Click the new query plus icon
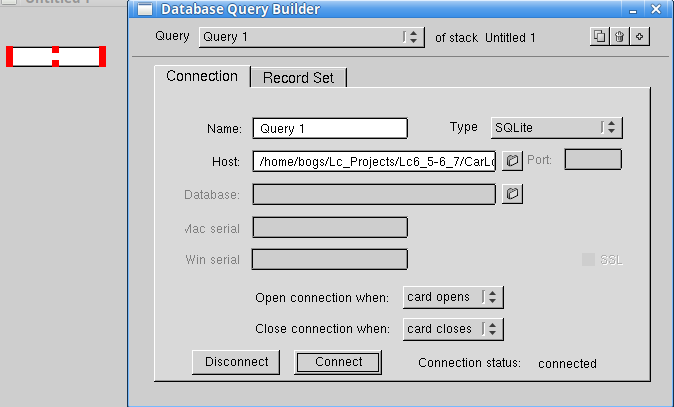 pyautogui.click(x=640, y=37)
